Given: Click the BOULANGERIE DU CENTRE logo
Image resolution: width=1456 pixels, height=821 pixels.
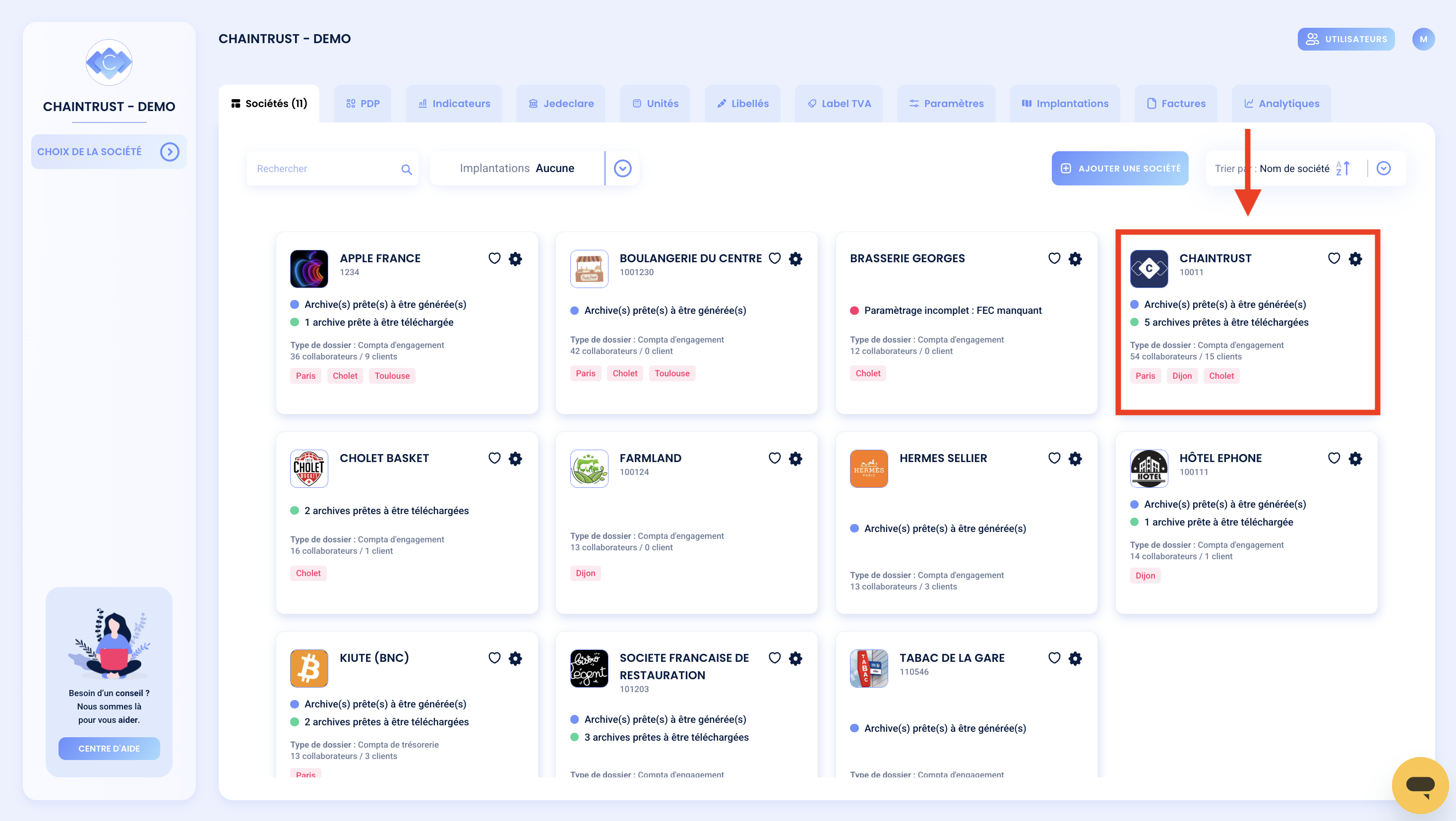Looking at the screenshot, I should [x=590, y=269].
